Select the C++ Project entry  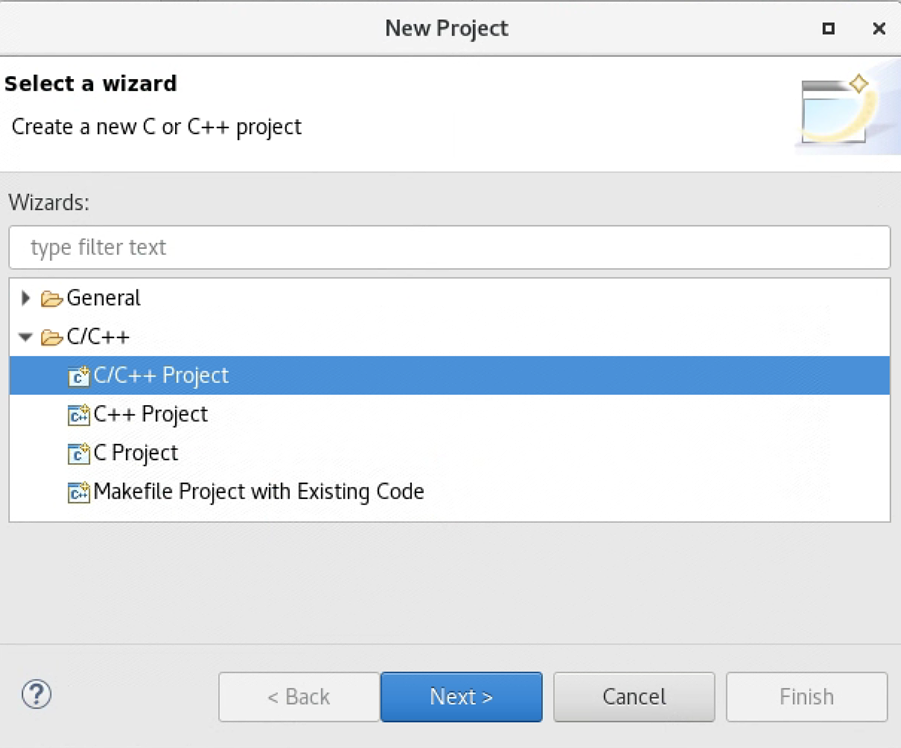click(149, 414)
